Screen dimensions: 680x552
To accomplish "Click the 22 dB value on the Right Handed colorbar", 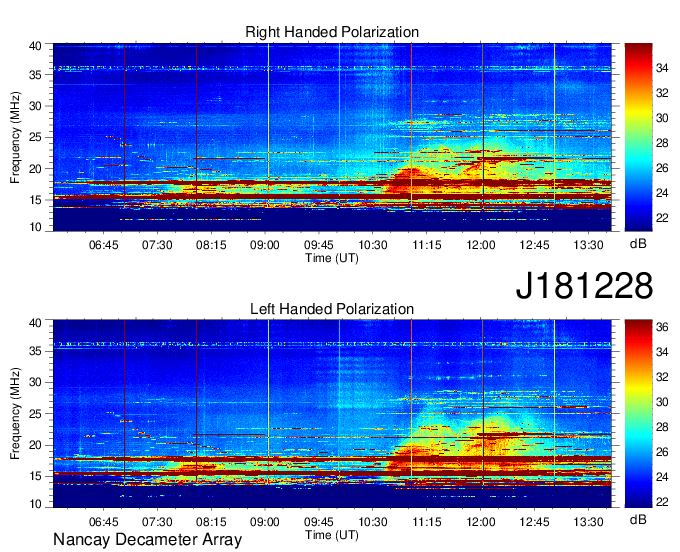I will (662, 218).
